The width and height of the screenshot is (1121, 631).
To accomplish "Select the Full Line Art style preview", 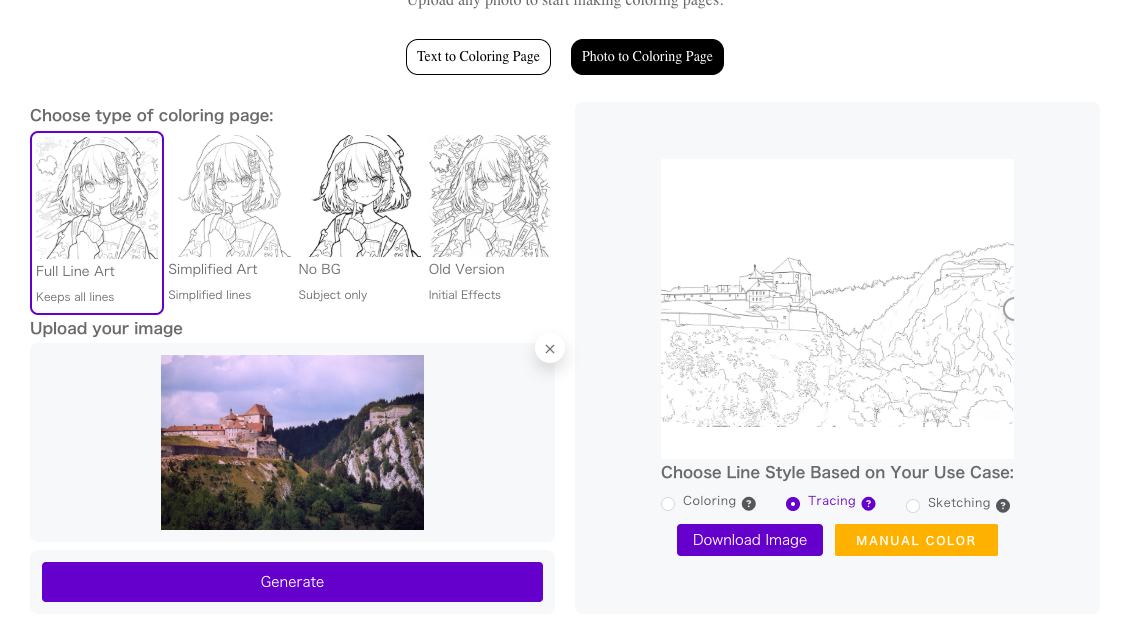I will (97, 197).
